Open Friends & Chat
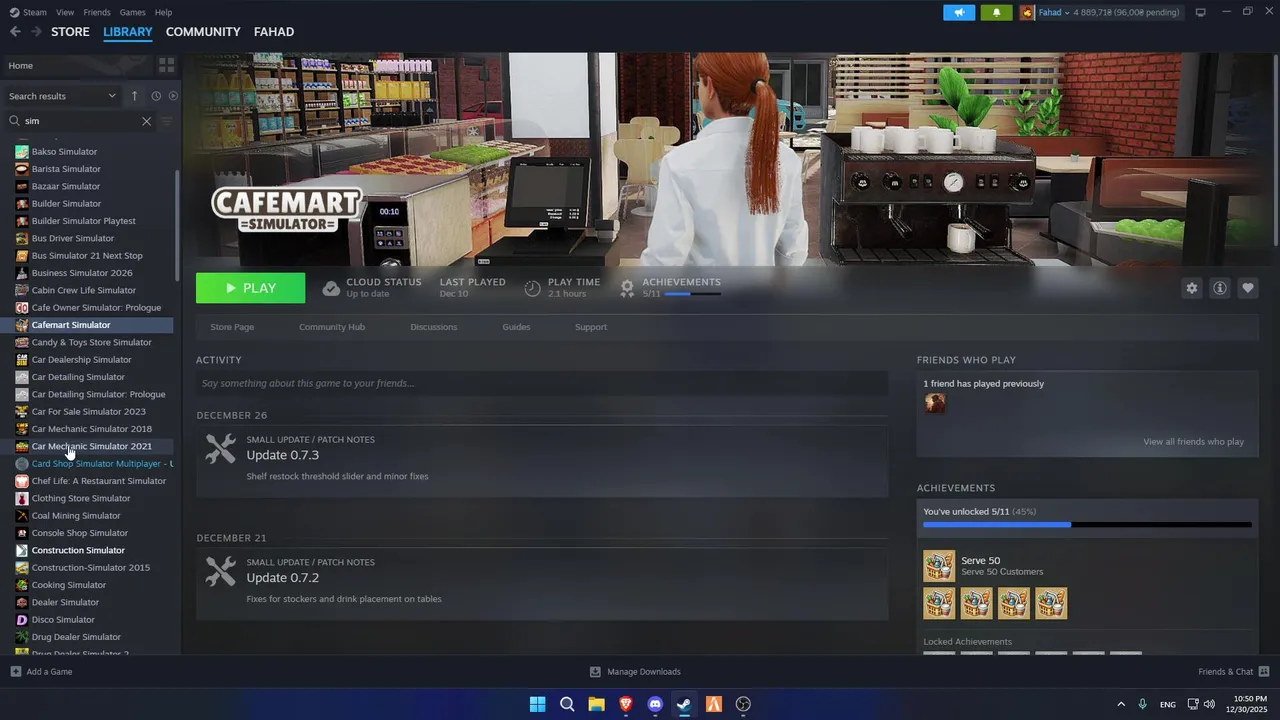1280x720 pixels. tap(1233, 672)
